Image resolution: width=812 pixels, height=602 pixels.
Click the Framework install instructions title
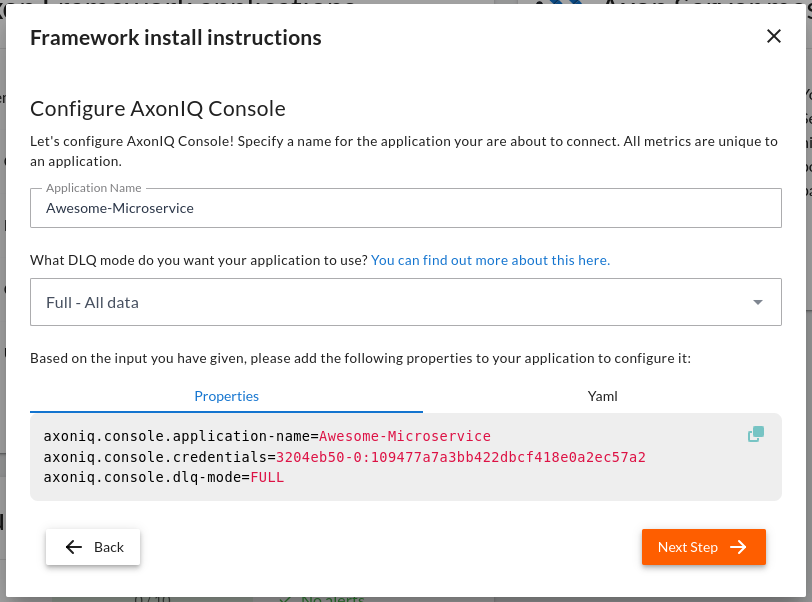tap(177, 37)
